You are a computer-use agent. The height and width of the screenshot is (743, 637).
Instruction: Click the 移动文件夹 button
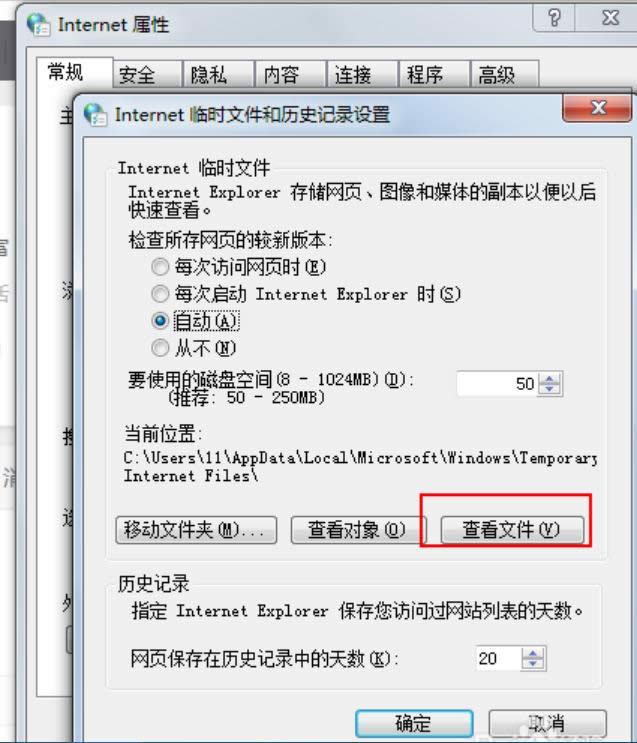[x=196, y=529]
